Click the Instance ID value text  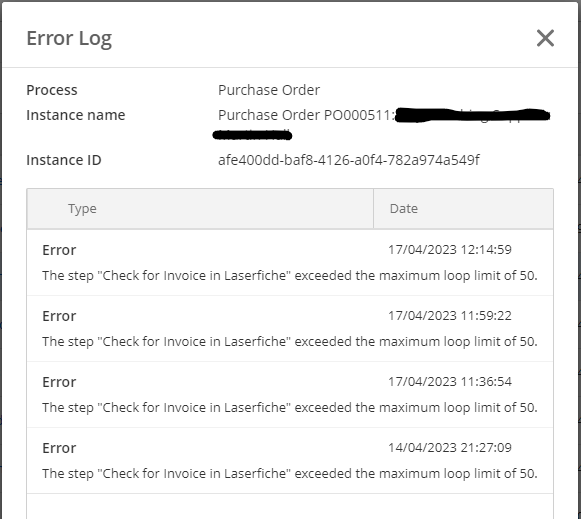pyautogui.click(x=349, y=160)
